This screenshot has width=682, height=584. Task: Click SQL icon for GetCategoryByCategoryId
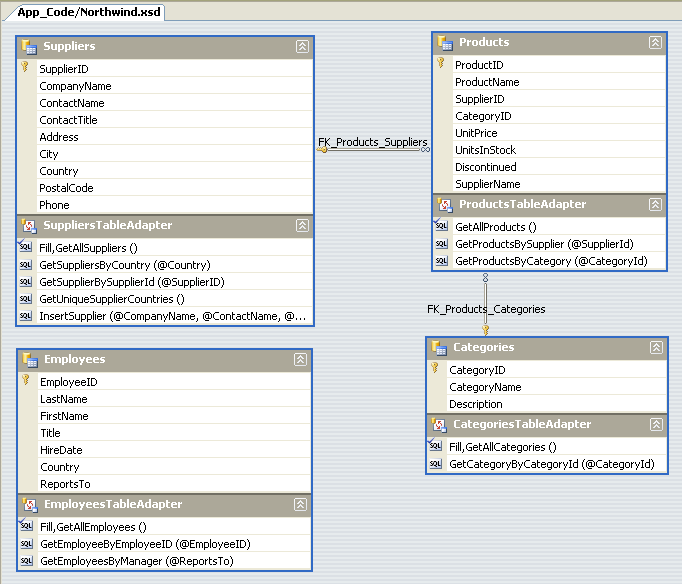click(x=435, y=464)
